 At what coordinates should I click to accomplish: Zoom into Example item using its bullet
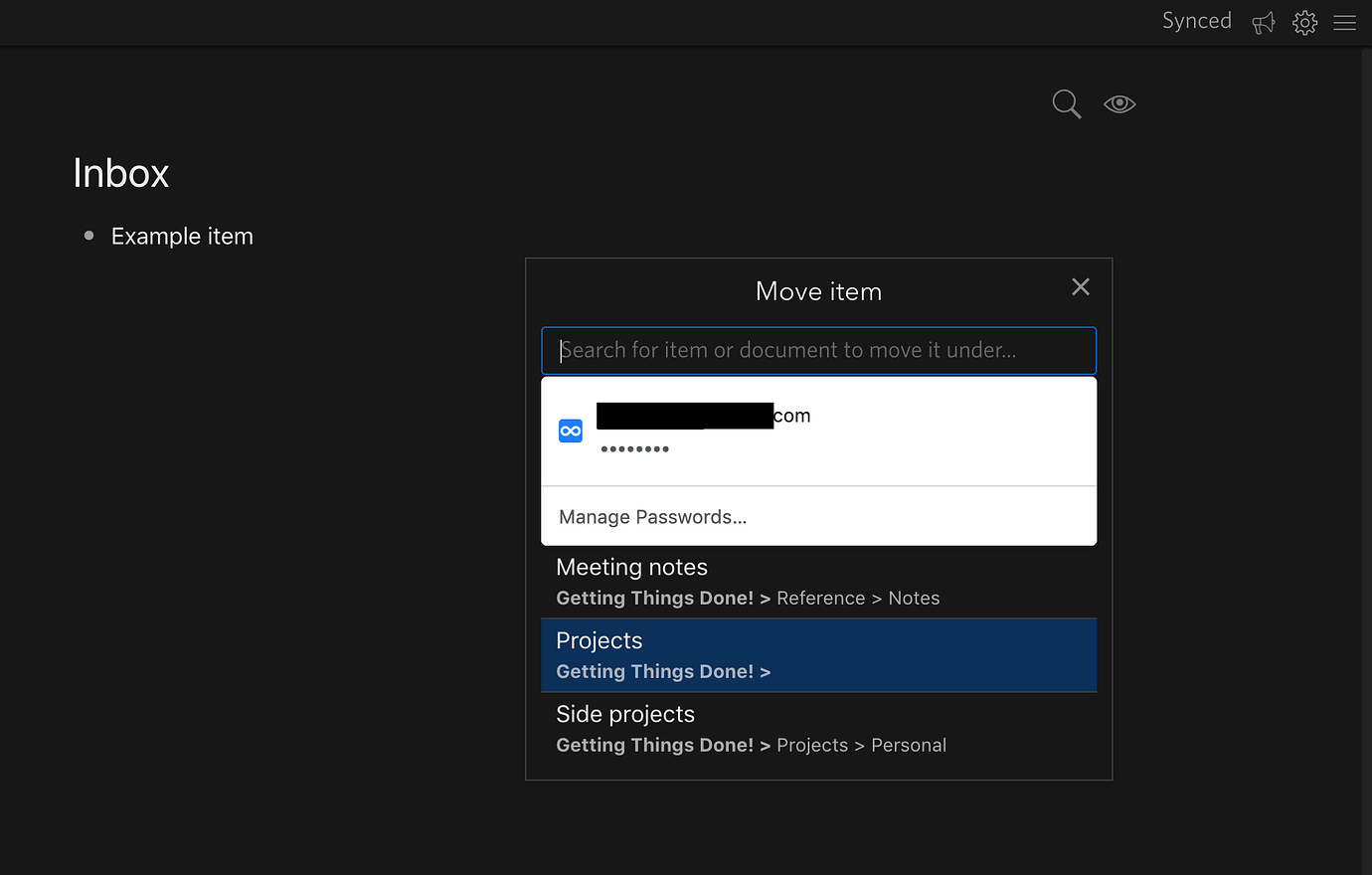(x=87, y=235)
